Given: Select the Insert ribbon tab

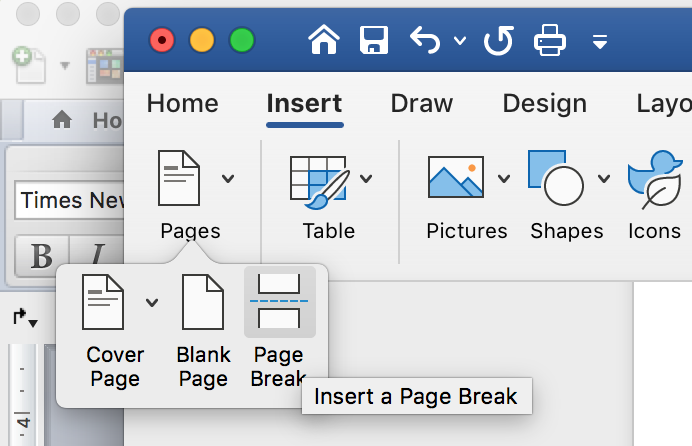Looking at the screenshot, I should (x=305, y=104).
